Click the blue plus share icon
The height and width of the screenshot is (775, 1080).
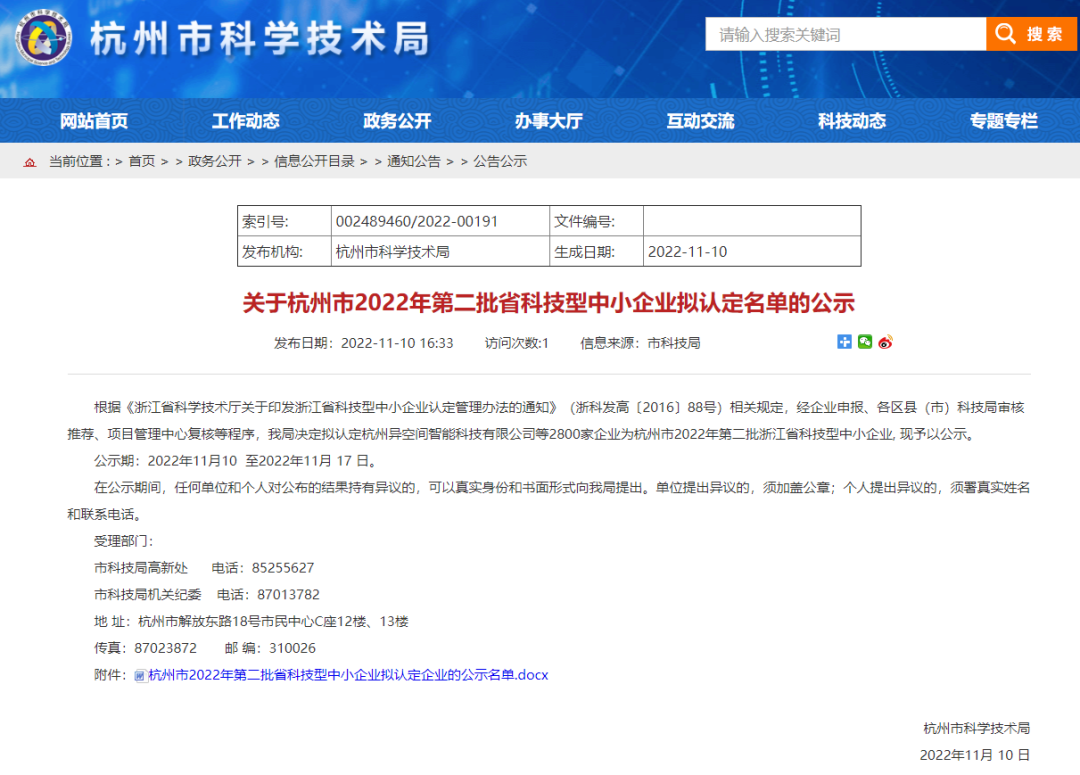coord(844,342)
